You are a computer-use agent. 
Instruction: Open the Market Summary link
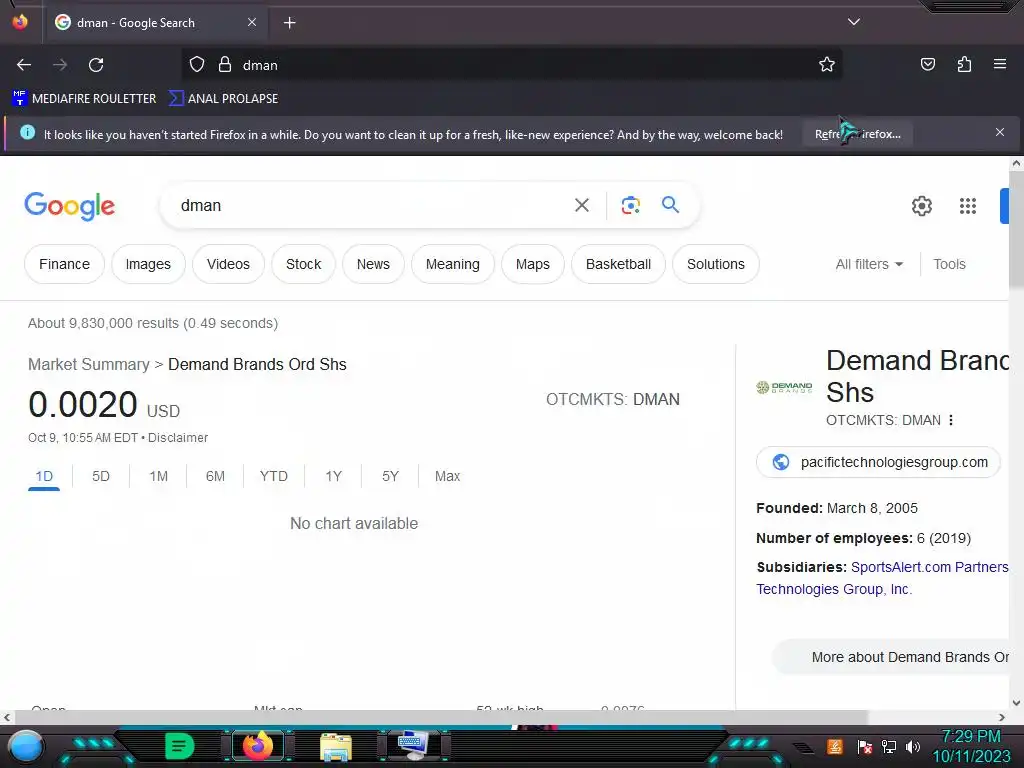click(x=89, y=364)
